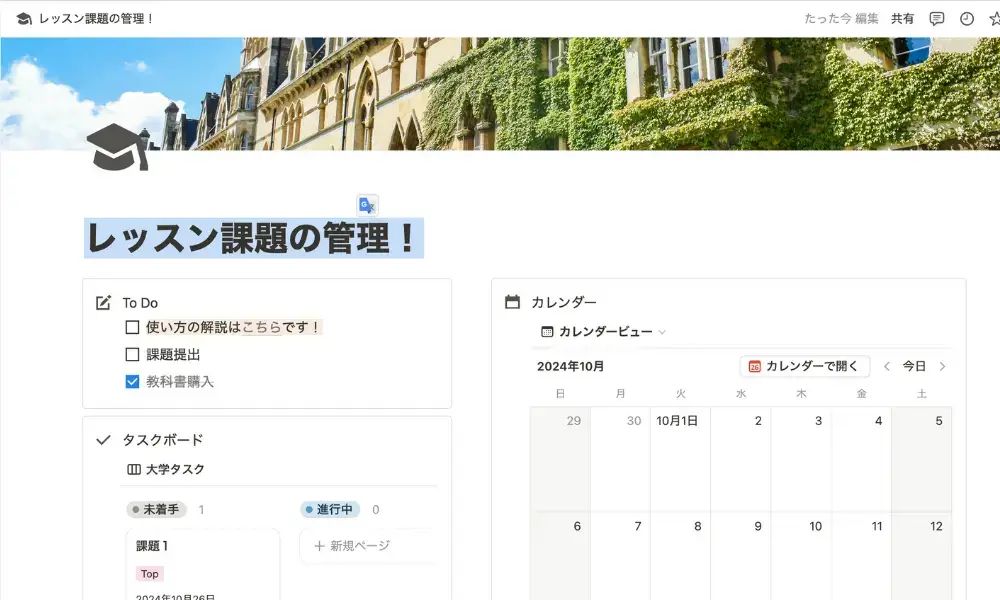Click the To Do edit pencil icon

103,302
